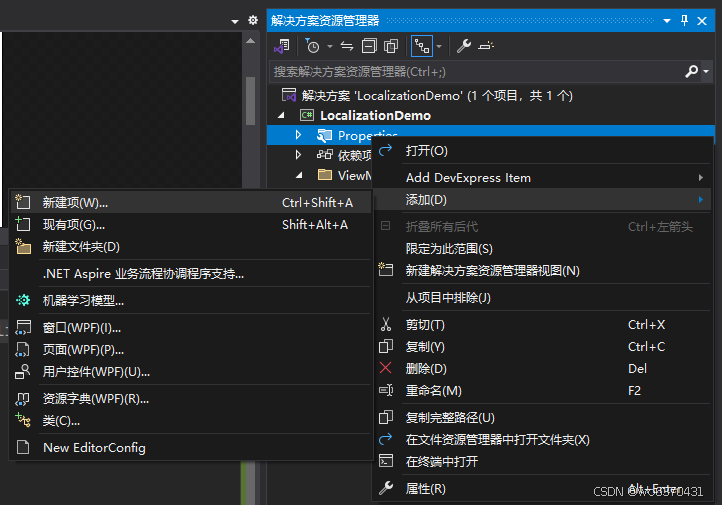Open Add DevExpress Item submenu
Viewport: 722px width, 505px height.
point(541,178)
